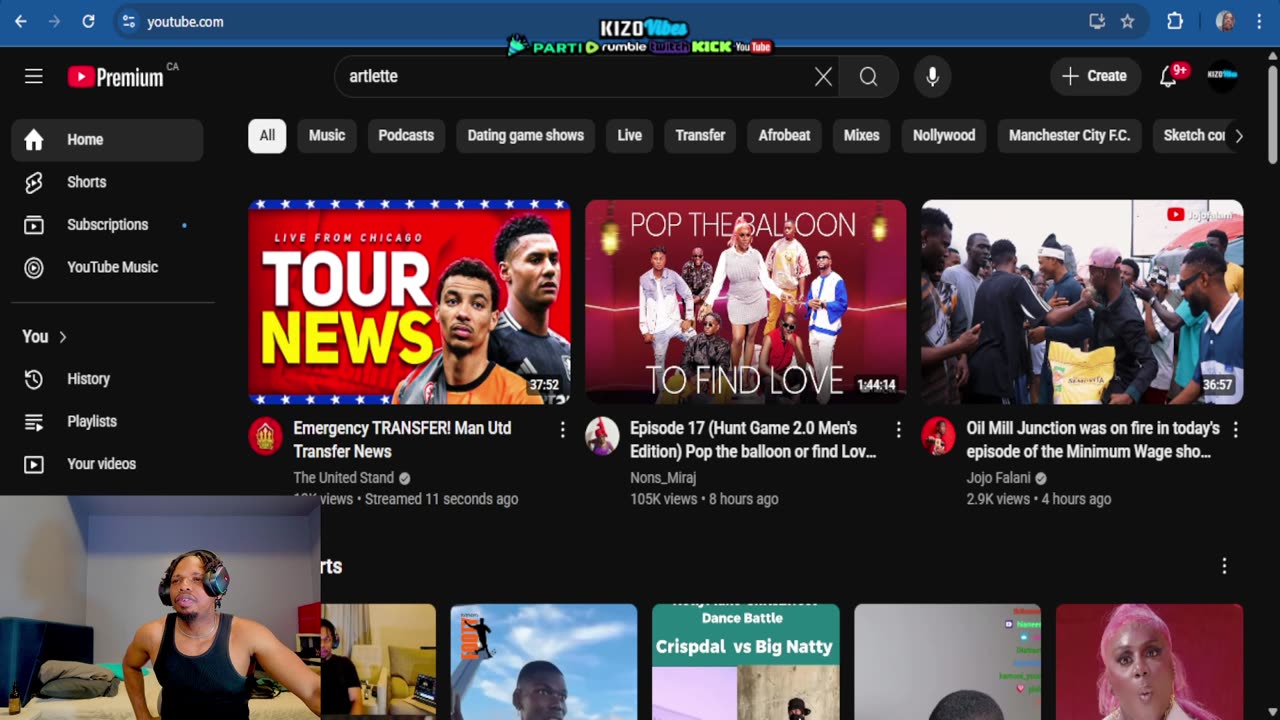The height and width of the screenshot is (720, 1280).
Task: Open options menu for Man Utd Transfer News video
Action: [562, 430]
